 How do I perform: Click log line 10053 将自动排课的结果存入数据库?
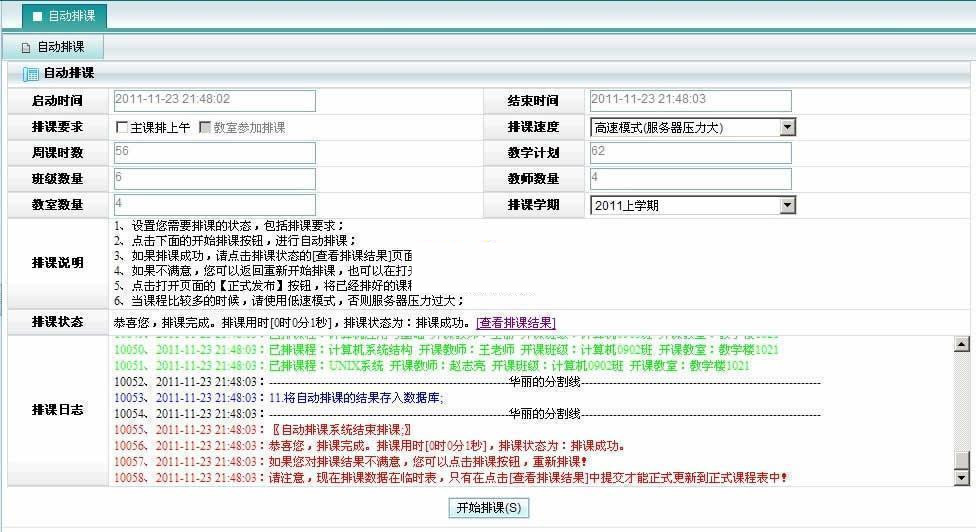click(x=279, y=398)
